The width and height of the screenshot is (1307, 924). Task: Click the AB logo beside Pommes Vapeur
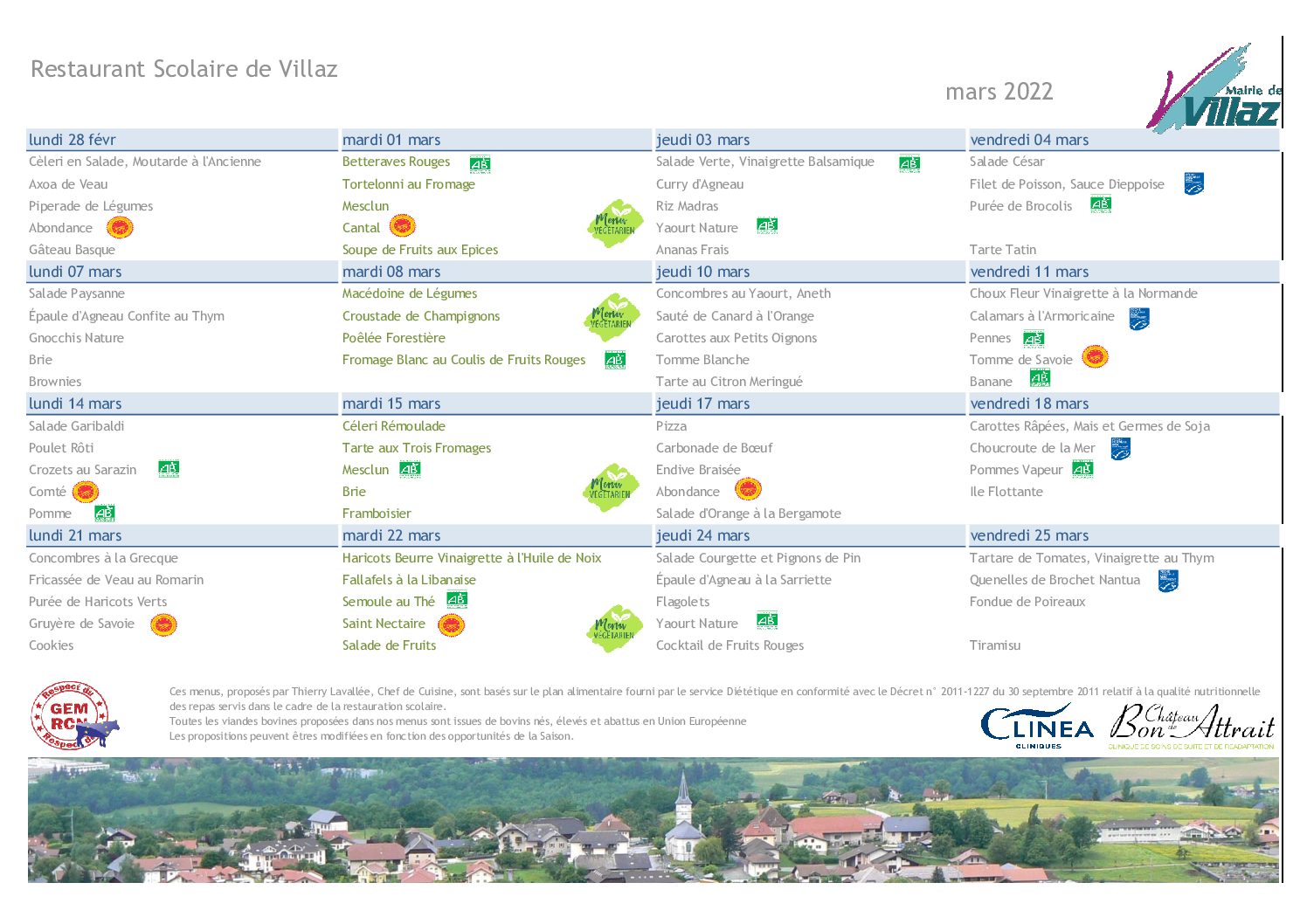(1082, 469)
